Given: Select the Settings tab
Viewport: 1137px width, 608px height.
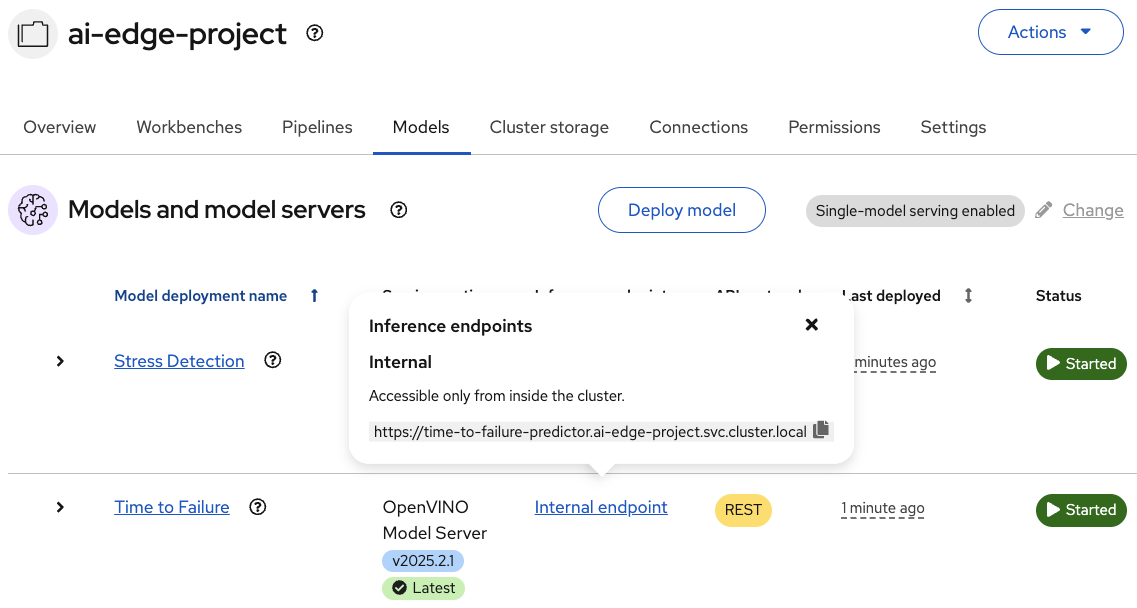Looking at the screenshot, I should [x=953, y=127].
